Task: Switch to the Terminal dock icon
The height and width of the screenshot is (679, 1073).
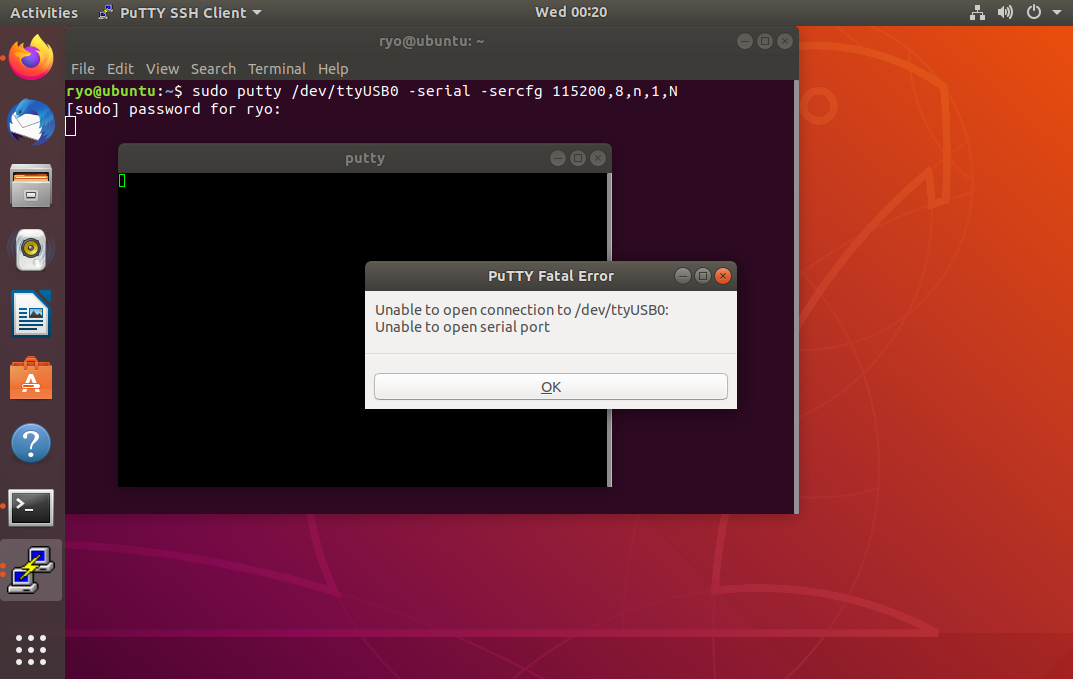Action: tap(31, 508)
